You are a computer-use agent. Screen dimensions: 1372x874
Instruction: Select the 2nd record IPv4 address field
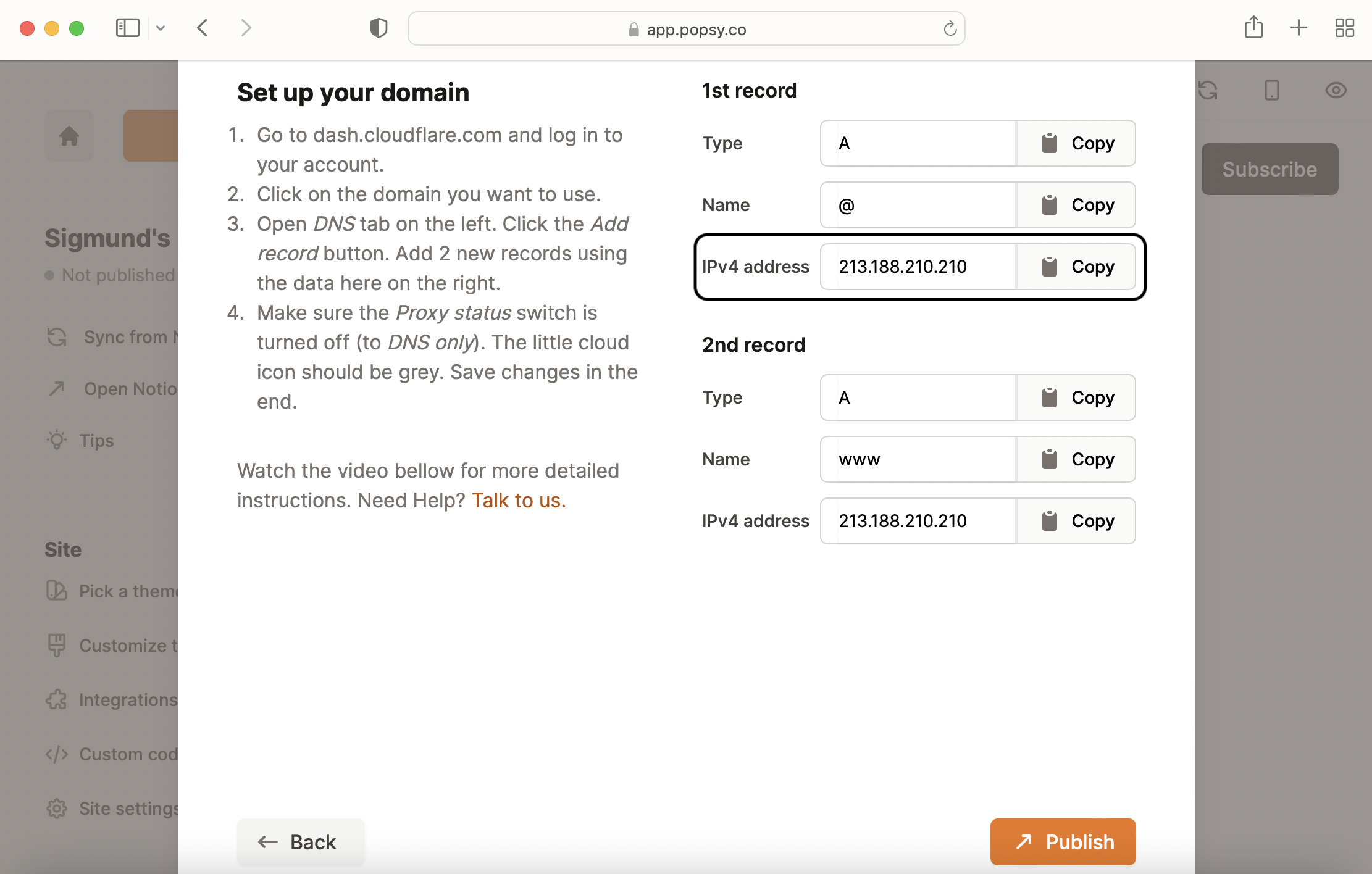tap(918, 521)
